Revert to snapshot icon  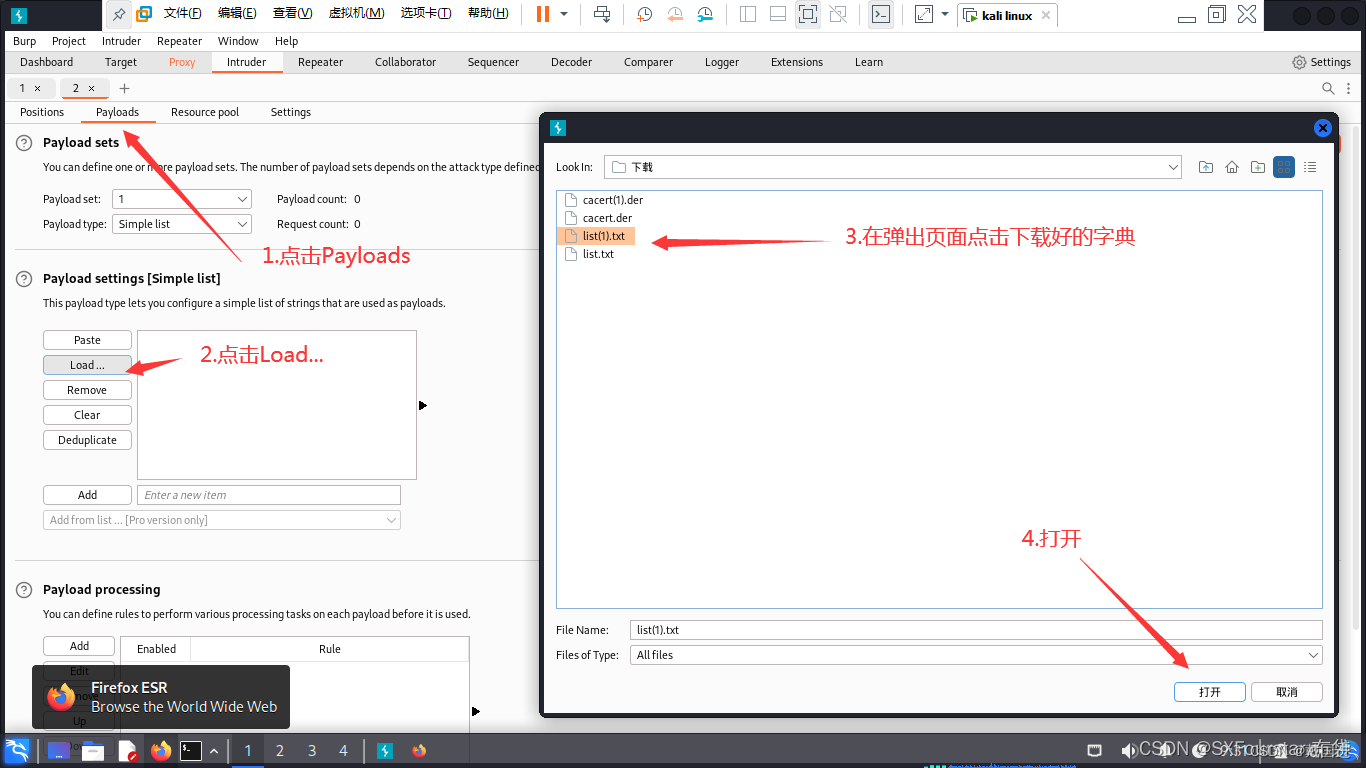(x=675, y=14)
